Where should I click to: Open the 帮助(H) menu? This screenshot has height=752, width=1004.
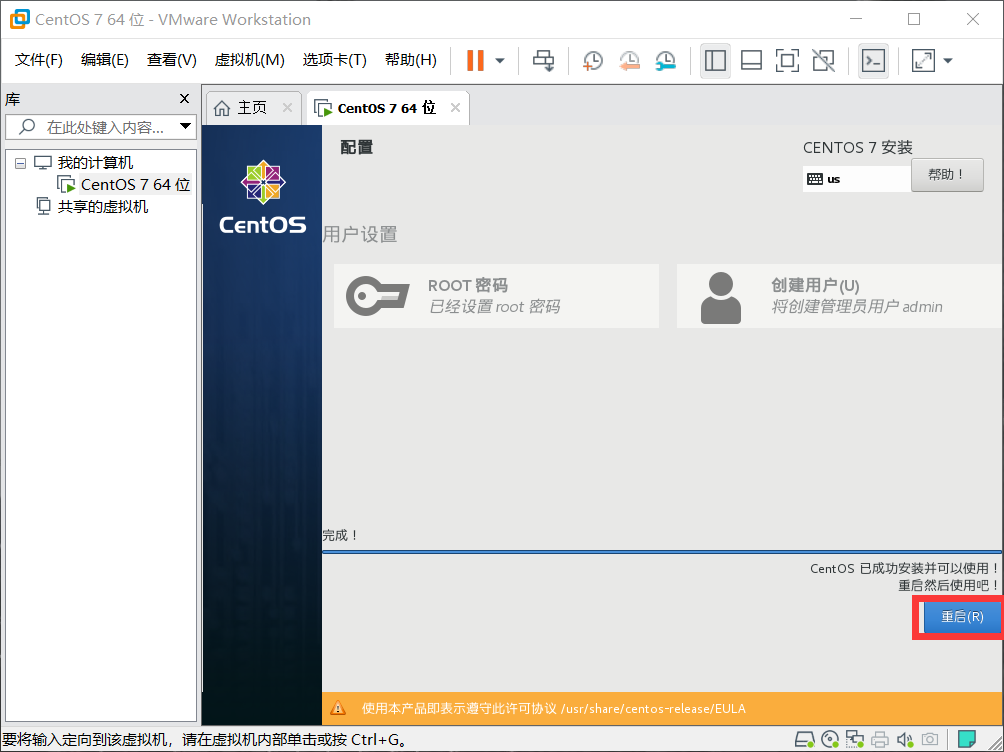[x=410, y=60]
